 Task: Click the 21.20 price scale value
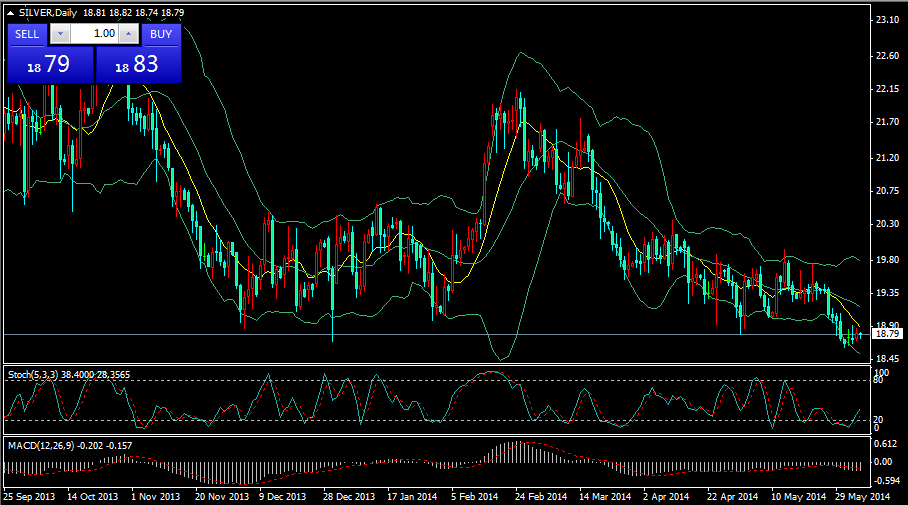887,158
